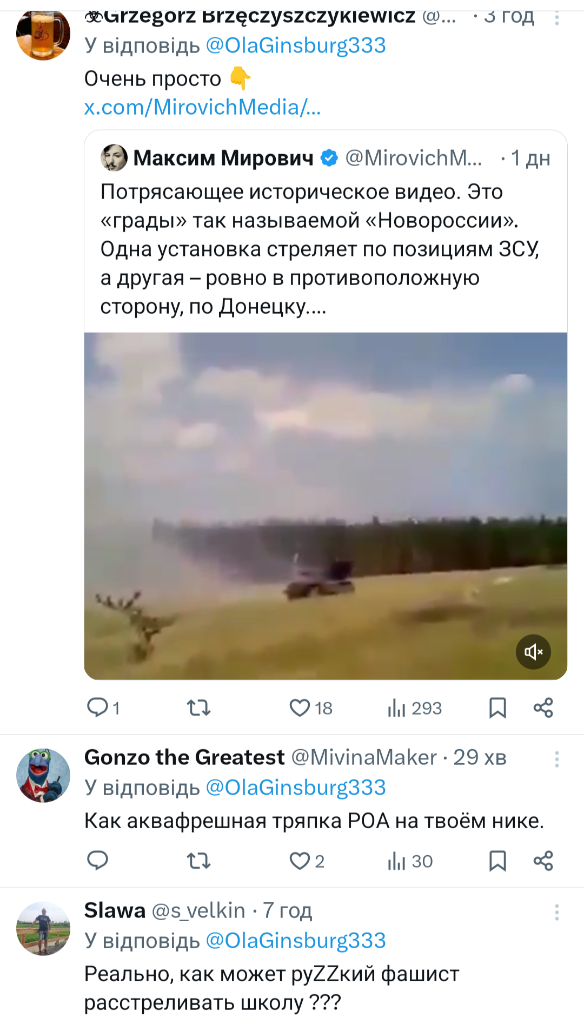Unmute the video with the speaker icon
The image size is (584, 1024).
(x=533, y=652)
